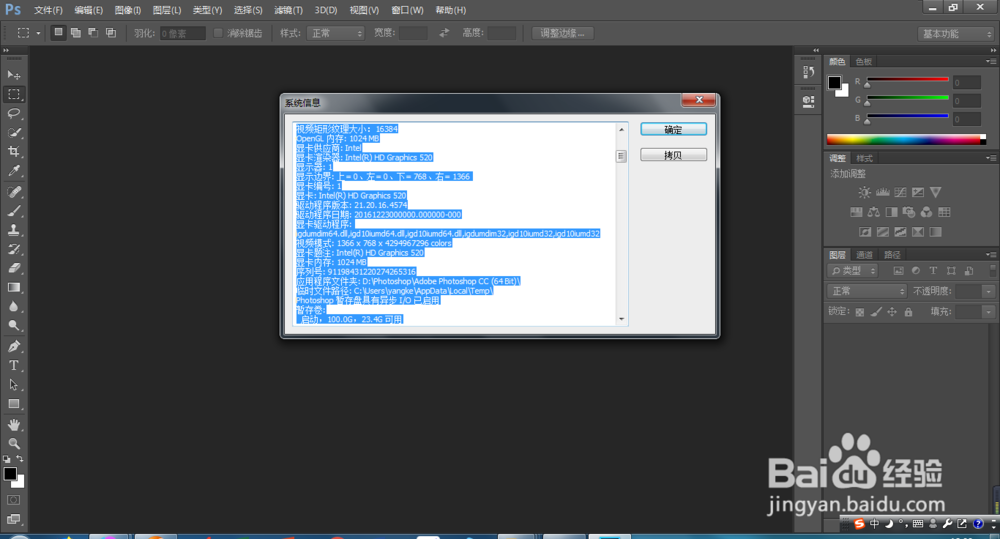
Task: Click the R red color slider
Action: point(907,80)
